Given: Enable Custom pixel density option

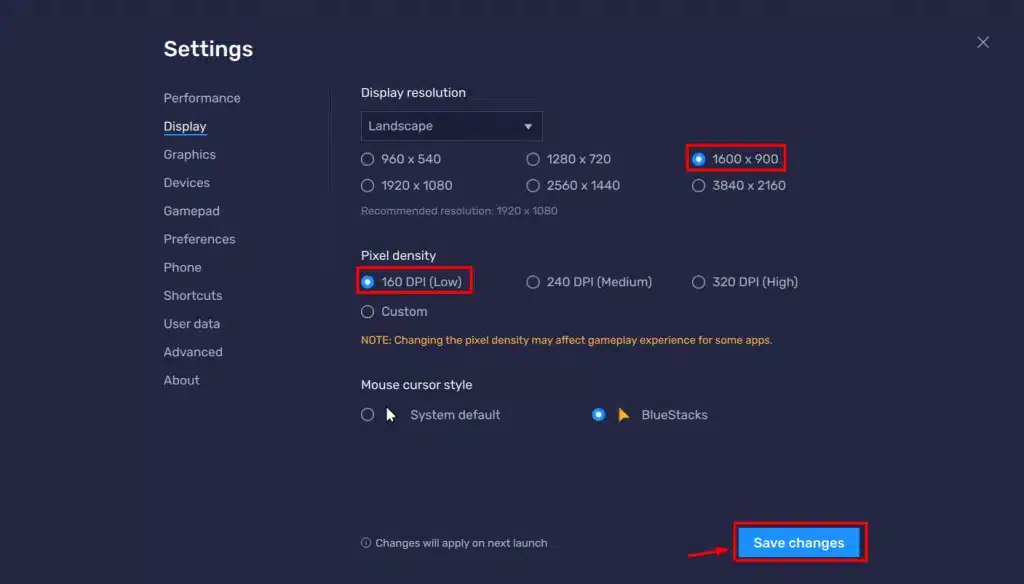Looking at the screenshot, I should click(394, 312).
